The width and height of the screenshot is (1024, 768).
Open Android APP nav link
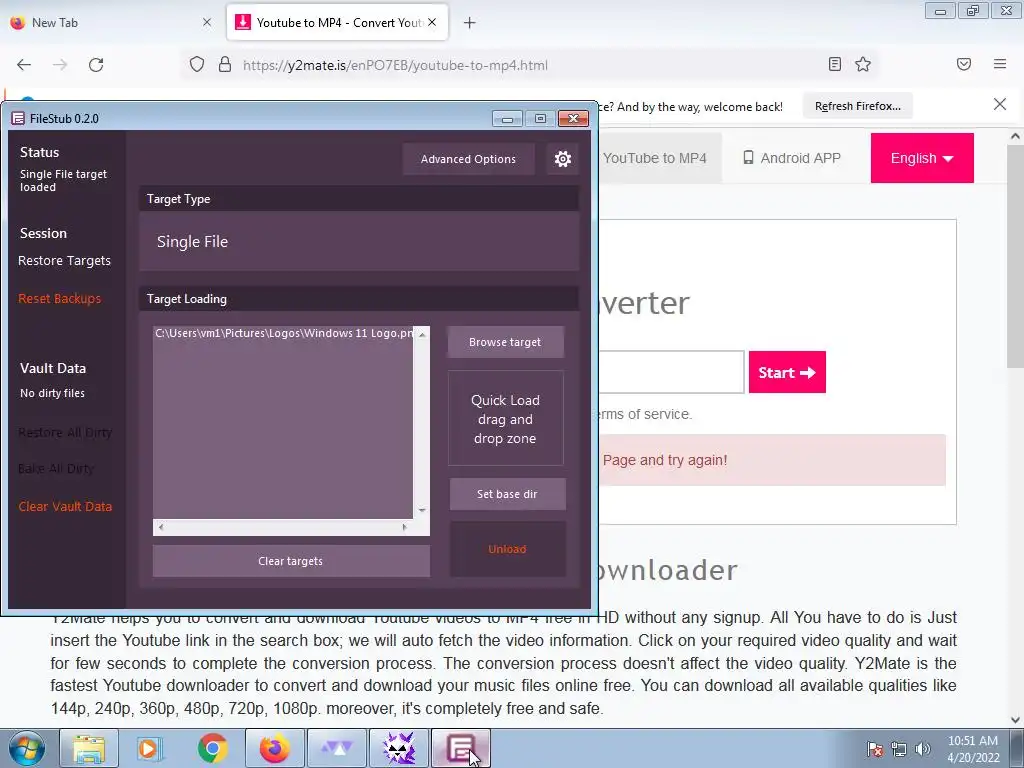pos(792,158)
